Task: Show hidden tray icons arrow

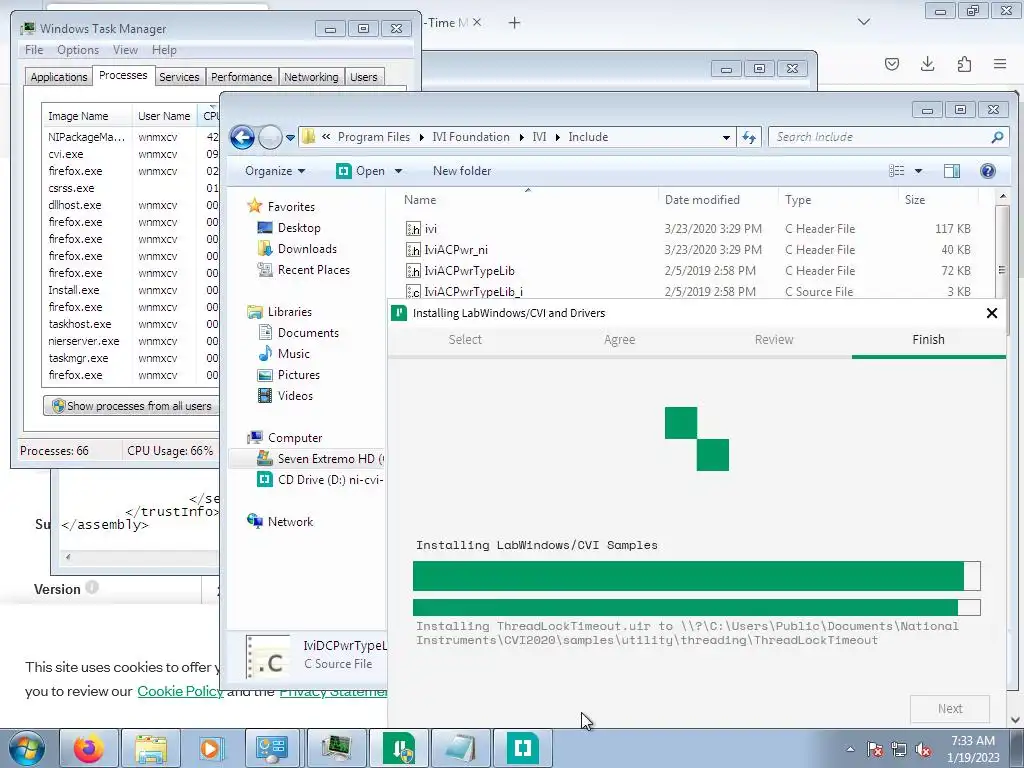Action: point(850,749)
